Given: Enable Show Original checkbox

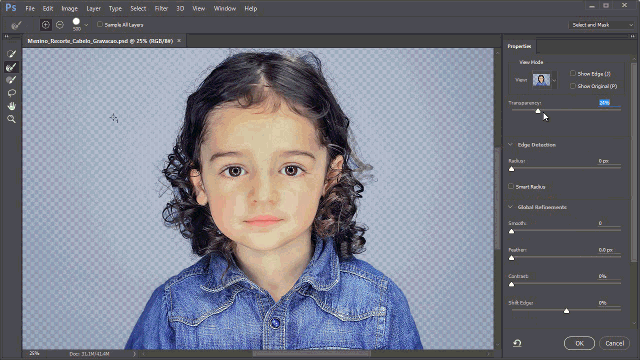Looking at the screenshot, I should (x=573, y=86).
